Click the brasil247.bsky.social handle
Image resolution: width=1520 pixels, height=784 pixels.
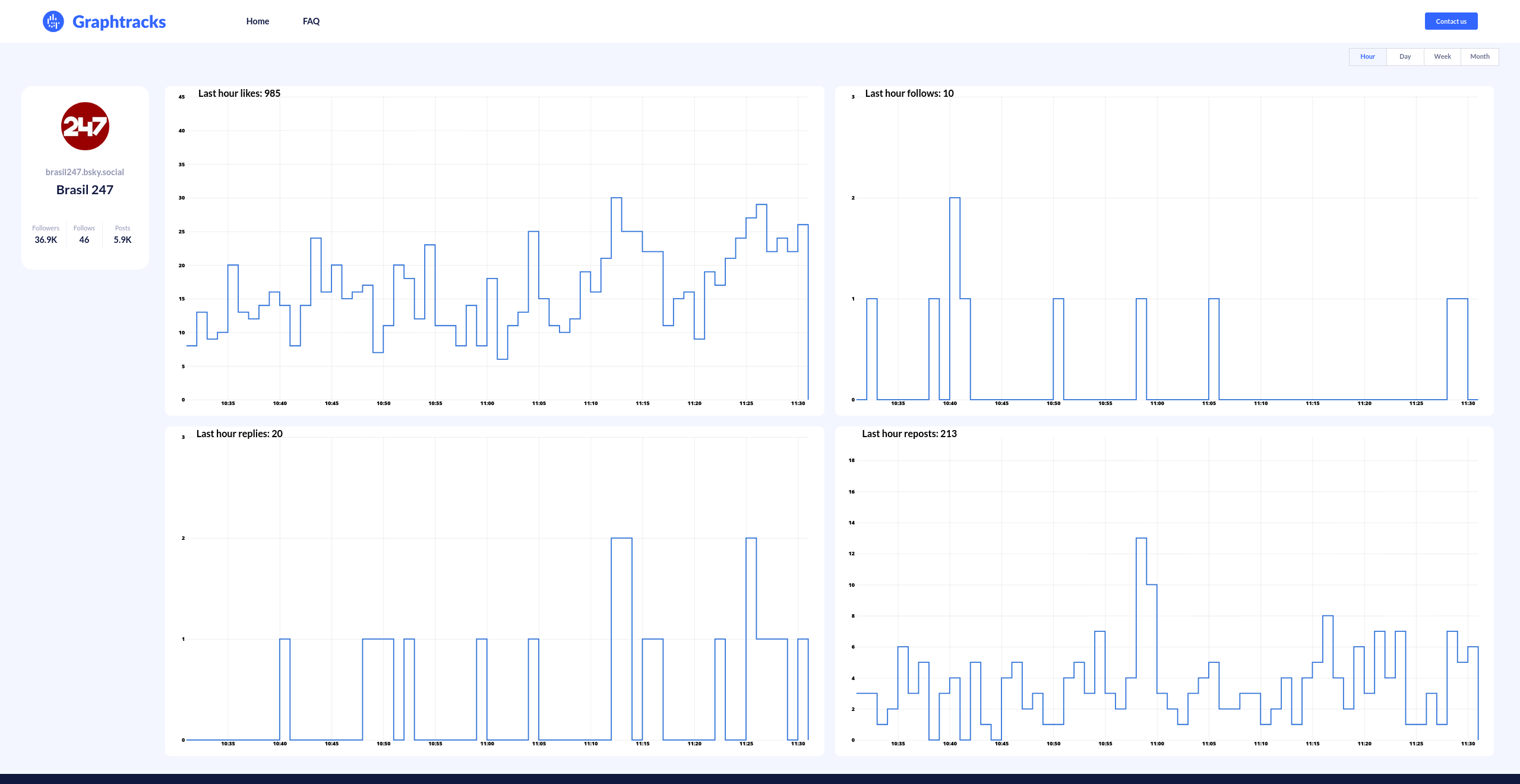click(x=84, y=172)
